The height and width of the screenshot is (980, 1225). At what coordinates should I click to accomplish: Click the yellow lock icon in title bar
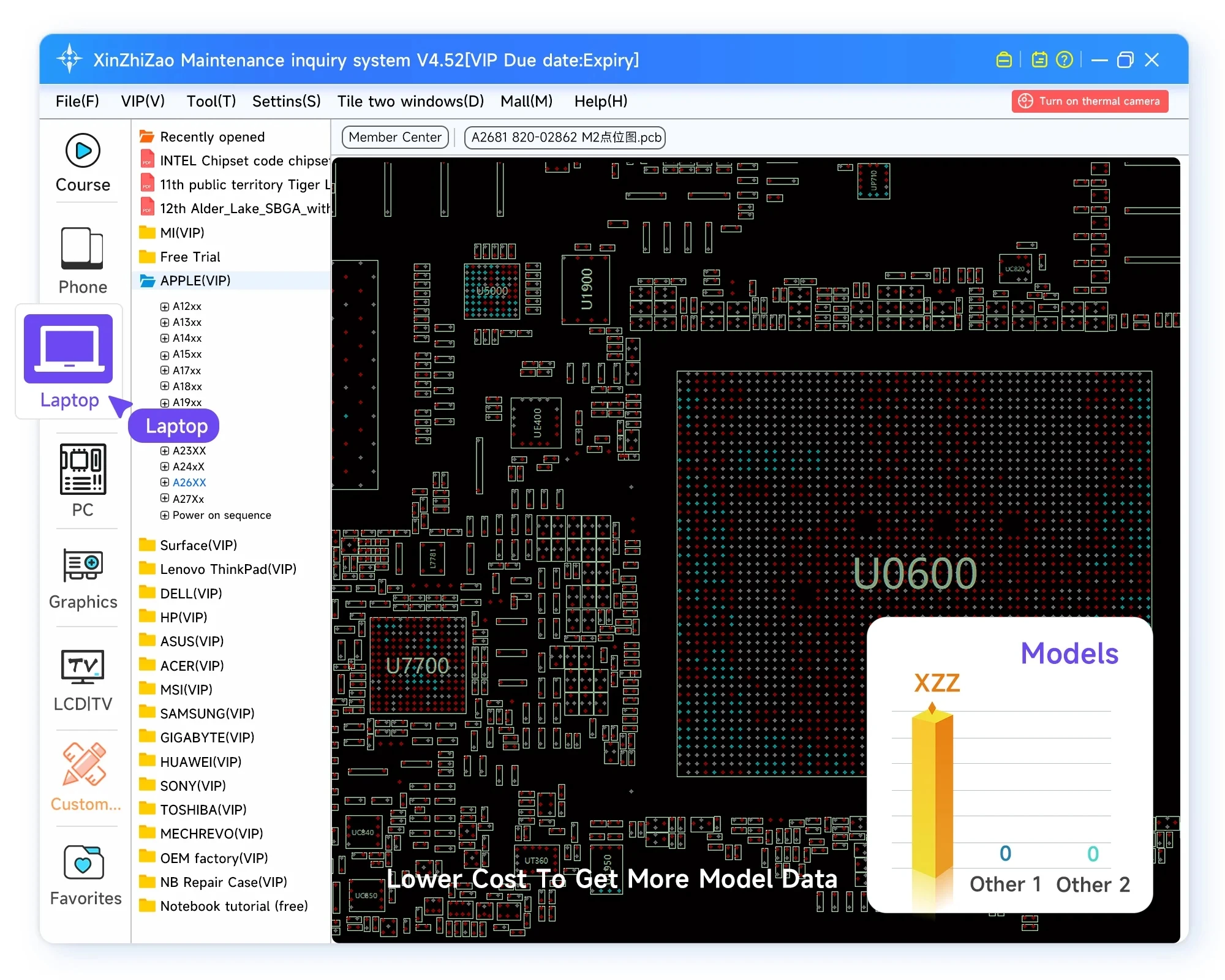click(1004, 60)
